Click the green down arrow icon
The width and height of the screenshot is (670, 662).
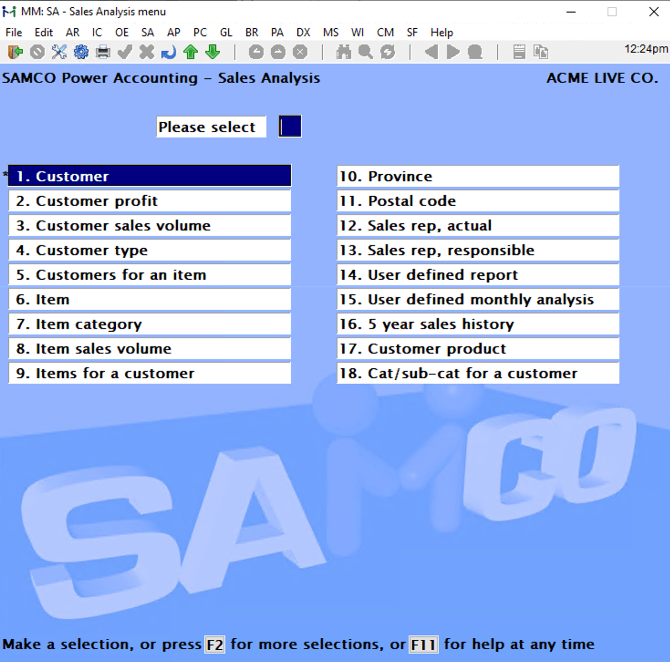click(212, 52)
